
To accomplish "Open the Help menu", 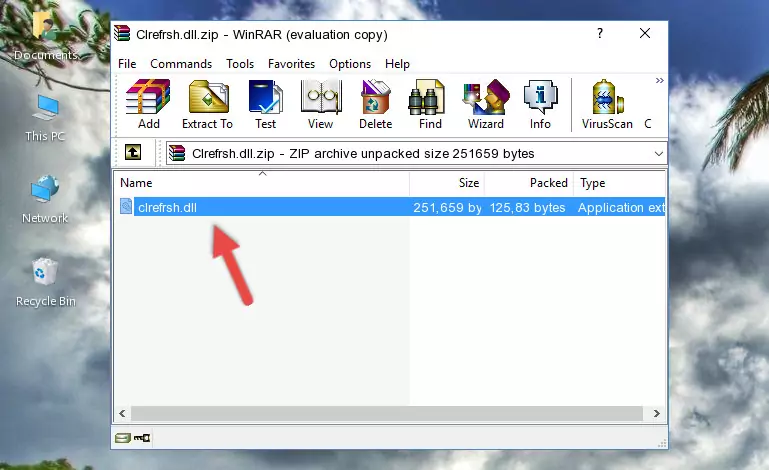I will click(397, 64).
